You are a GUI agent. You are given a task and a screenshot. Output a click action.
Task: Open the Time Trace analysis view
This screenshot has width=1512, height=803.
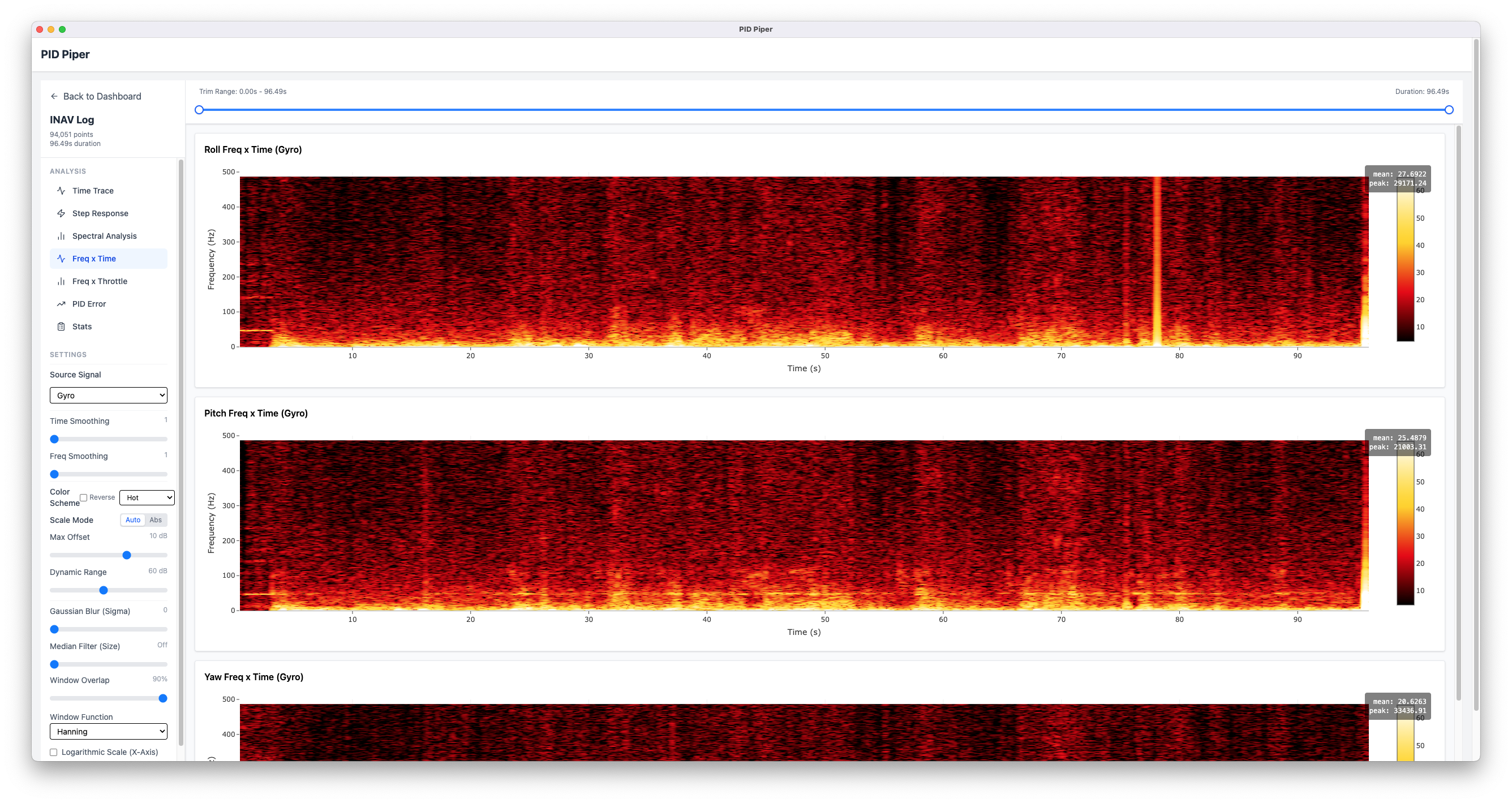(109, 191)
